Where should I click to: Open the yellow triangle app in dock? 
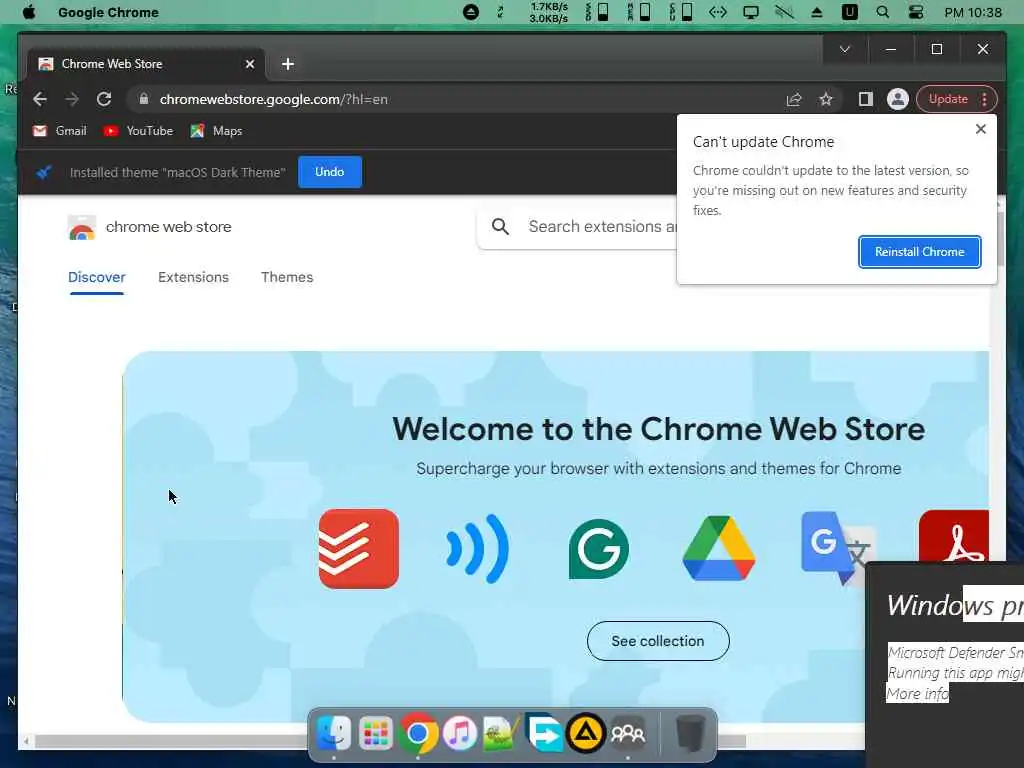(x=585, y=734)
